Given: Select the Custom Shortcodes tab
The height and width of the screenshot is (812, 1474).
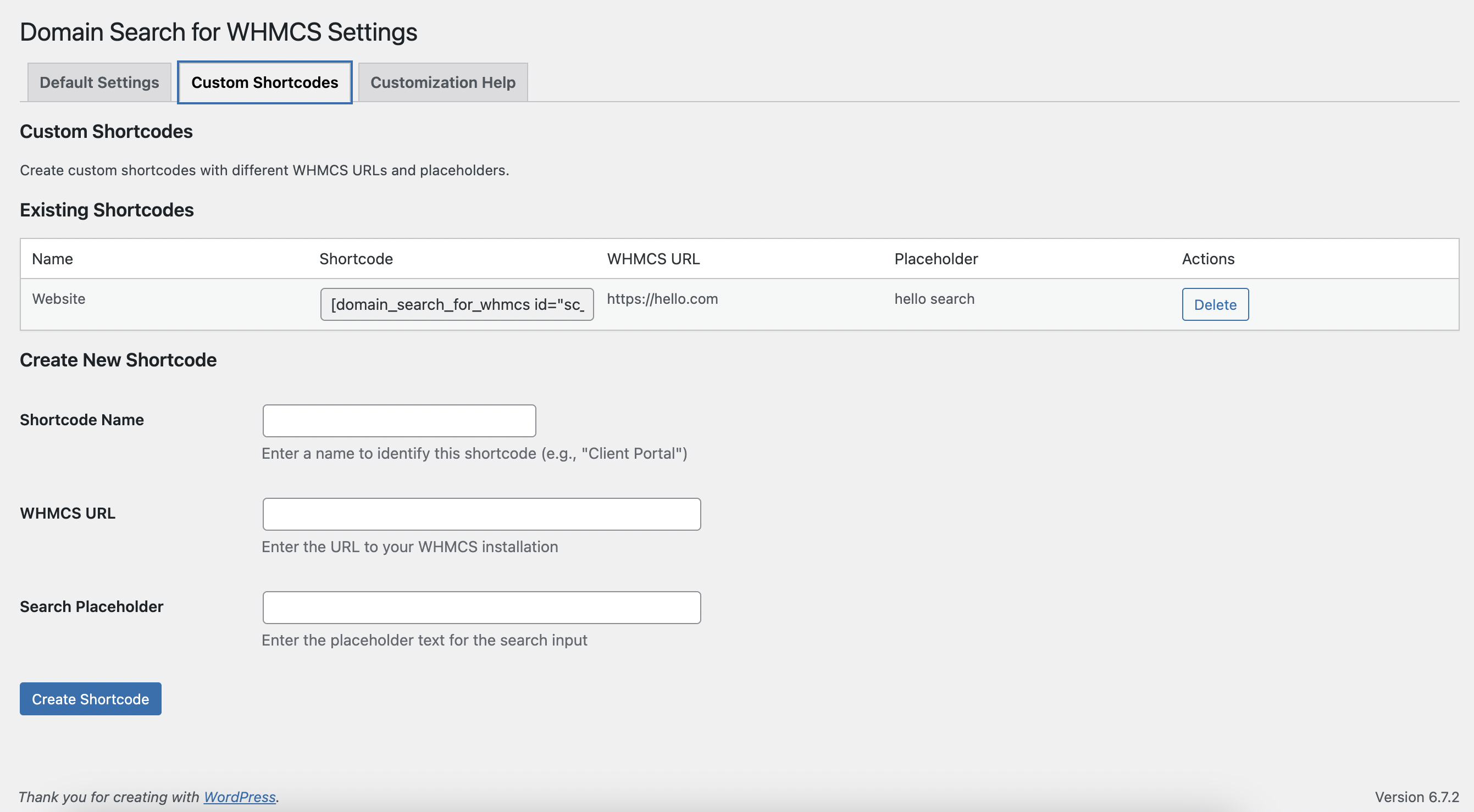Looking at the screenshot, I should coord(264,82).
